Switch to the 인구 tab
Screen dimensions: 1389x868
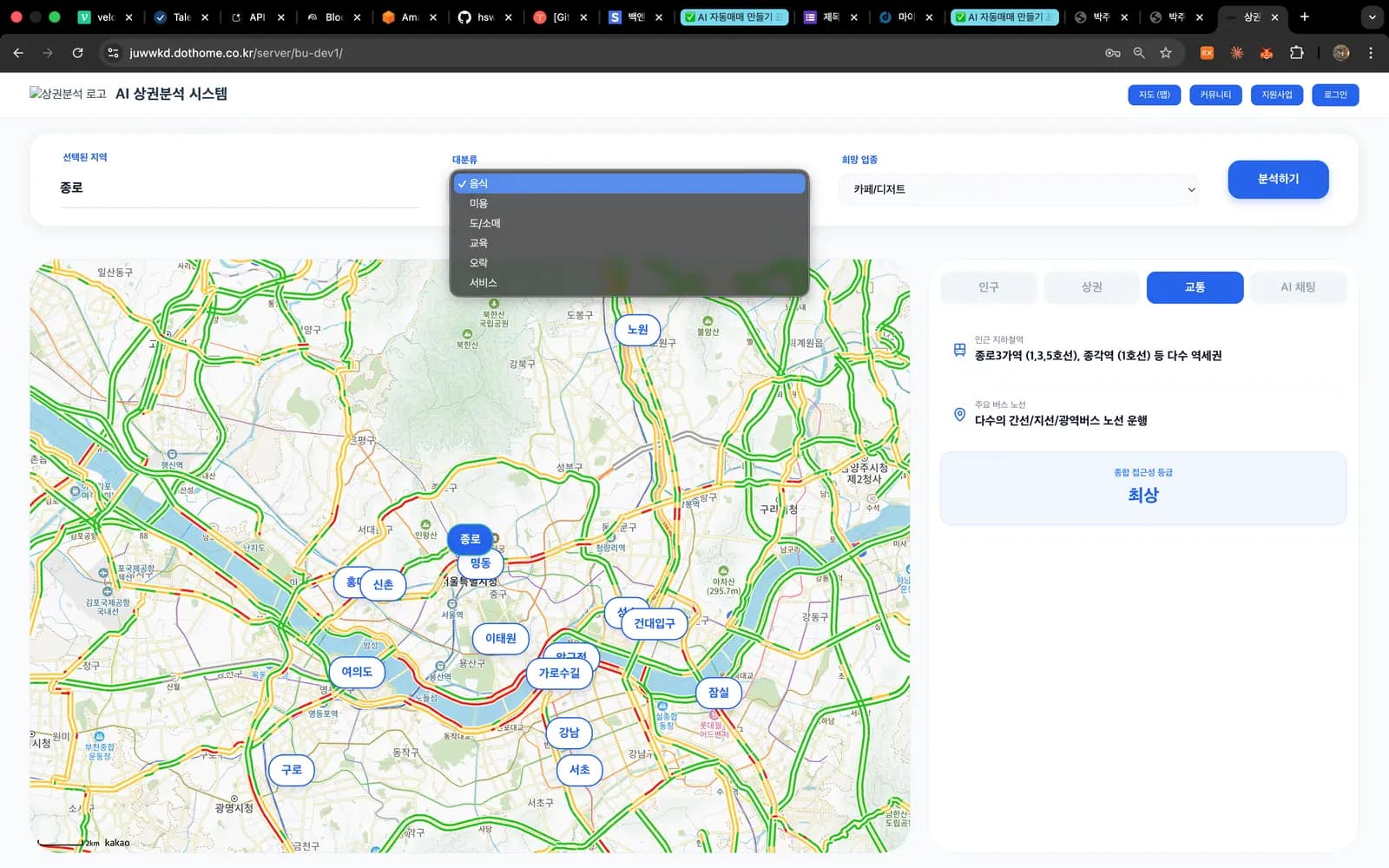pos(989,287)
